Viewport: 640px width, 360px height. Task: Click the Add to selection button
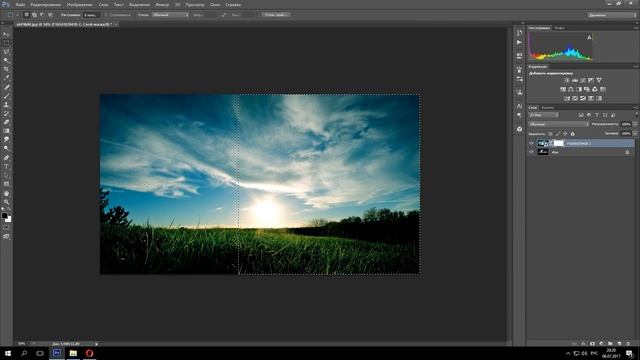click(34, 15)
